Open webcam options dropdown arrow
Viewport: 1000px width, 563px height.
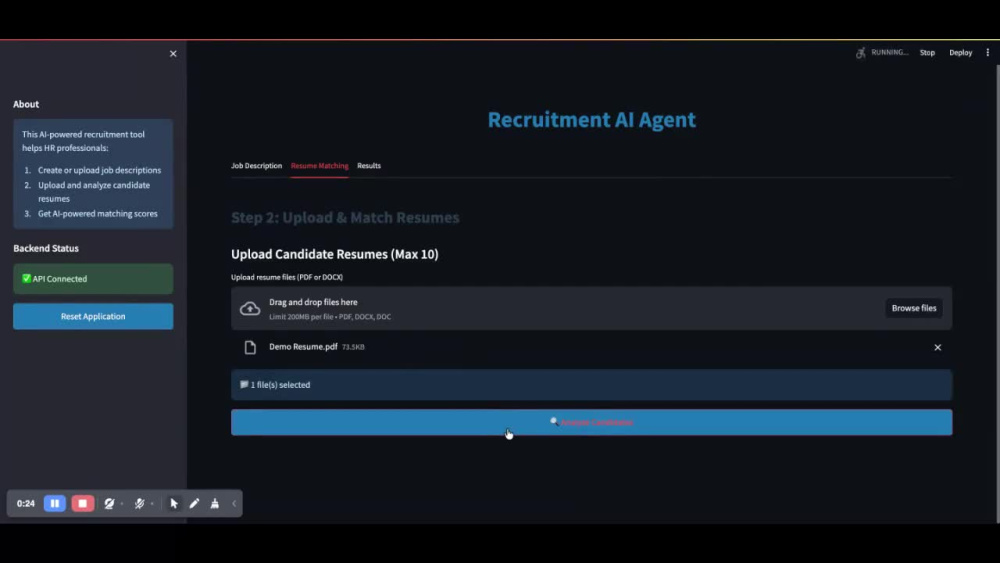coord(122,504)
